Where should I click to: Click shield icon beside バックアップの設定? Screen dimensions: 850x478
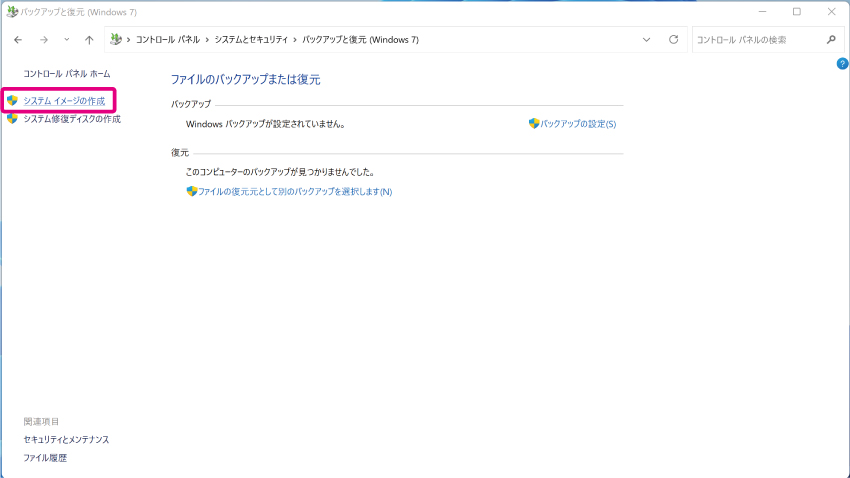pos(534,124)
